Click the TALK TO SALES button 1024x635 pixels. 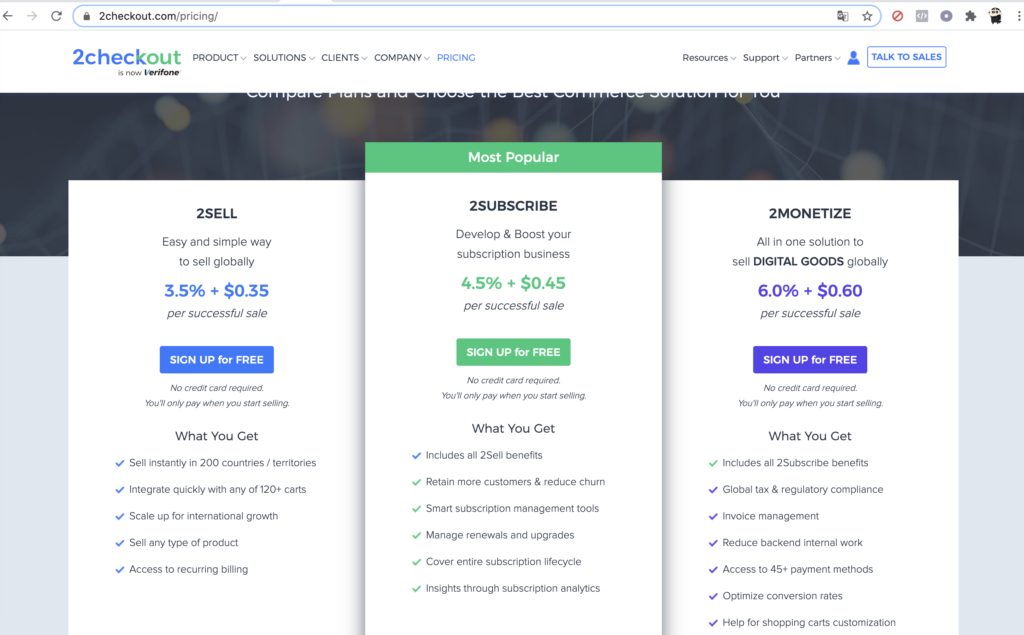click(x=906, y=57)
